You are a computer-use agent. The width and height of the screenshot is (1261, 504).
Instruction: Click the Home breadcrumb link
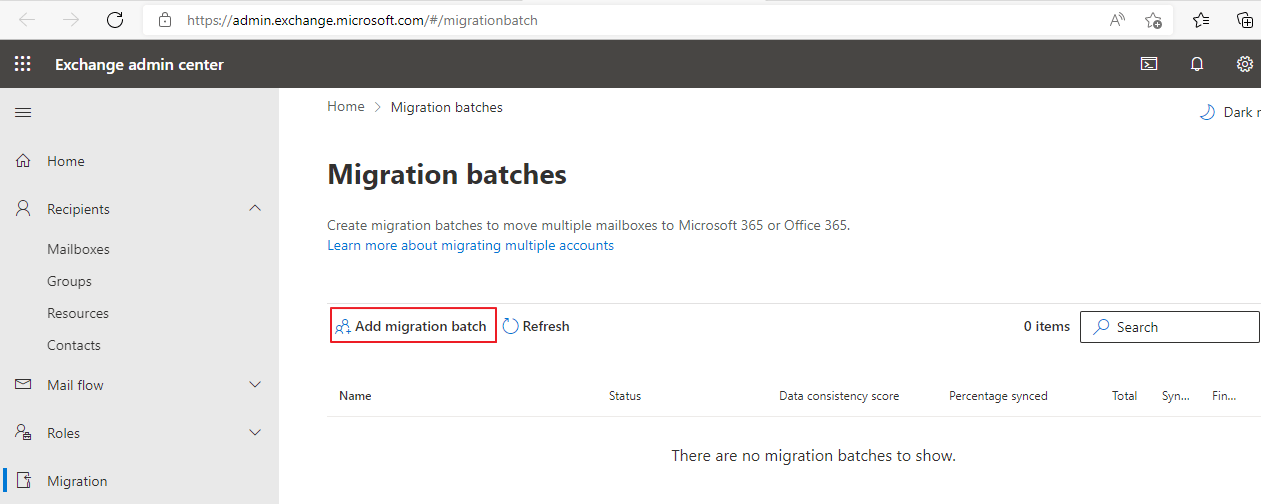pos(346,107)
